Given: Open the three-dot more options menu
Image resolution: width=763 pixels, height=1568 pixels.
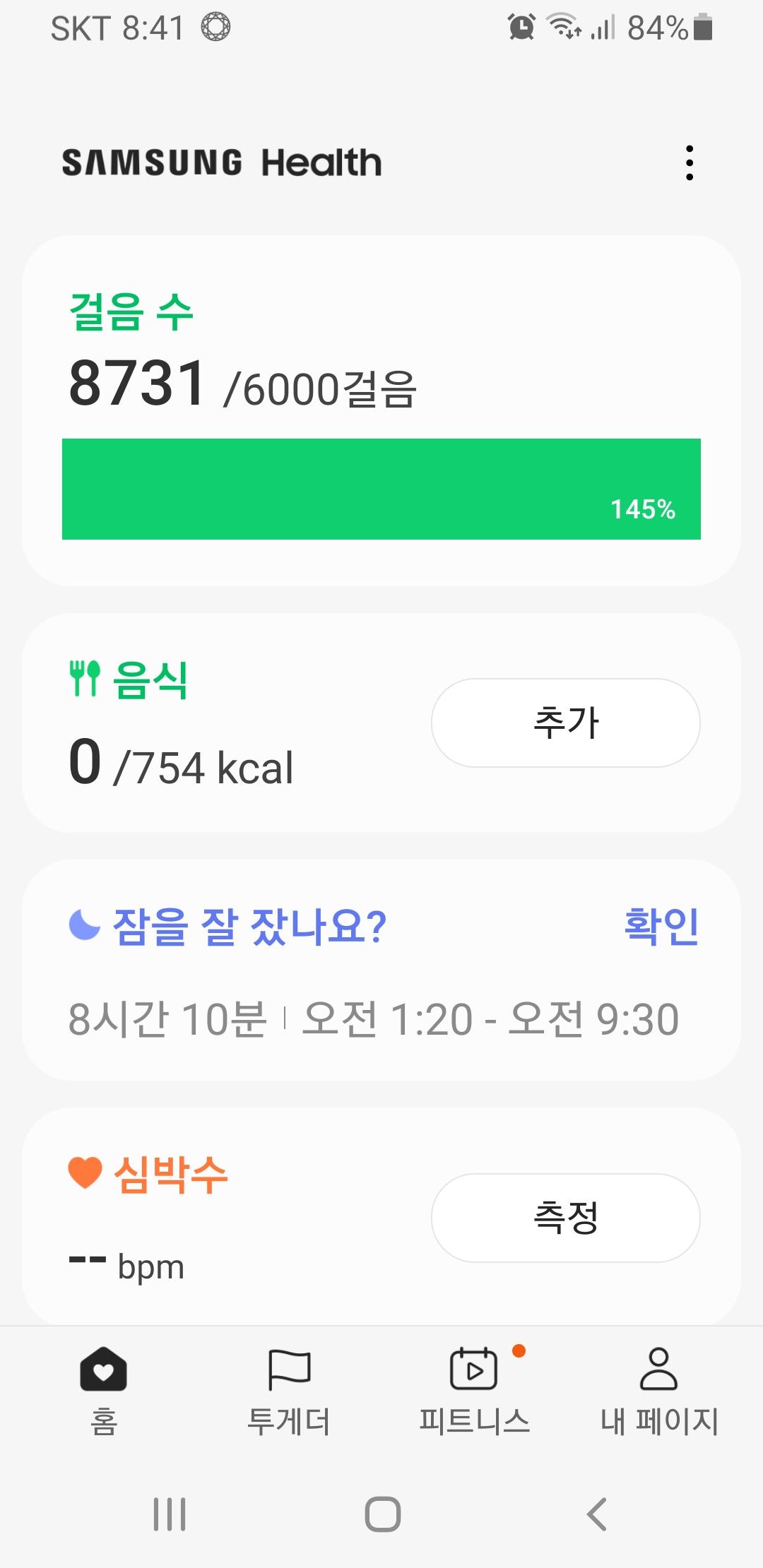Looking at the screenshot, I should [690, 163].
